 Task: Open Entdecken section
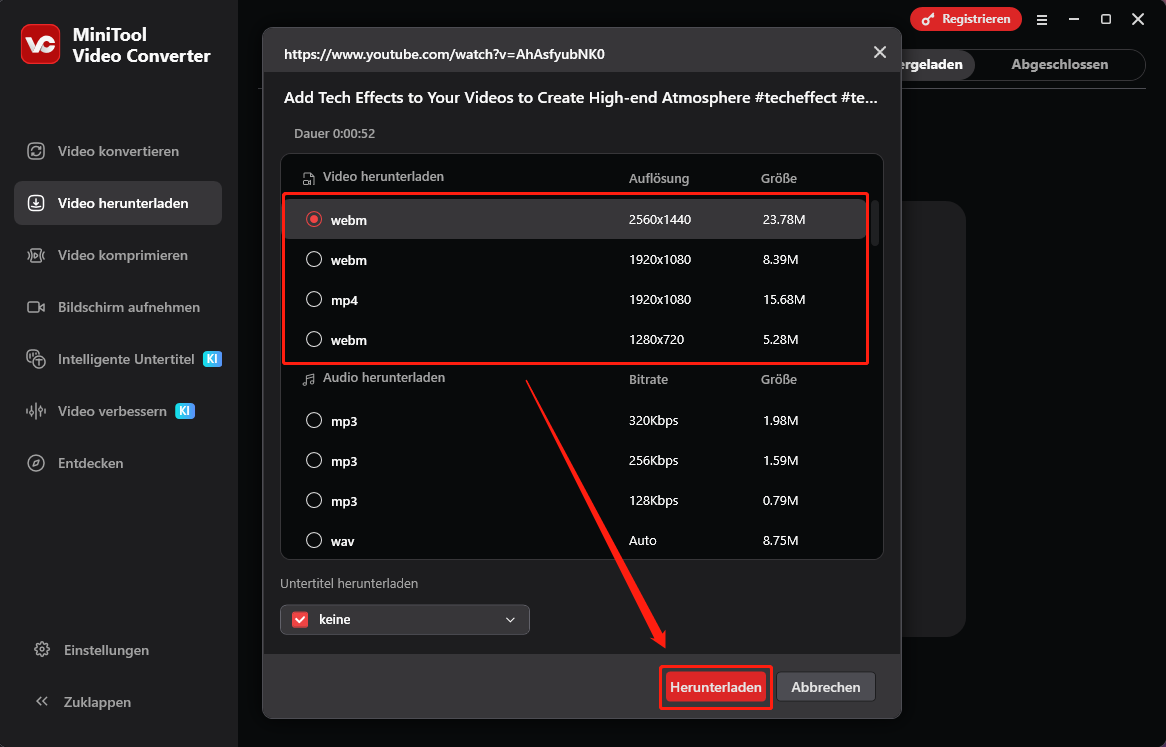tap(117, 463)
